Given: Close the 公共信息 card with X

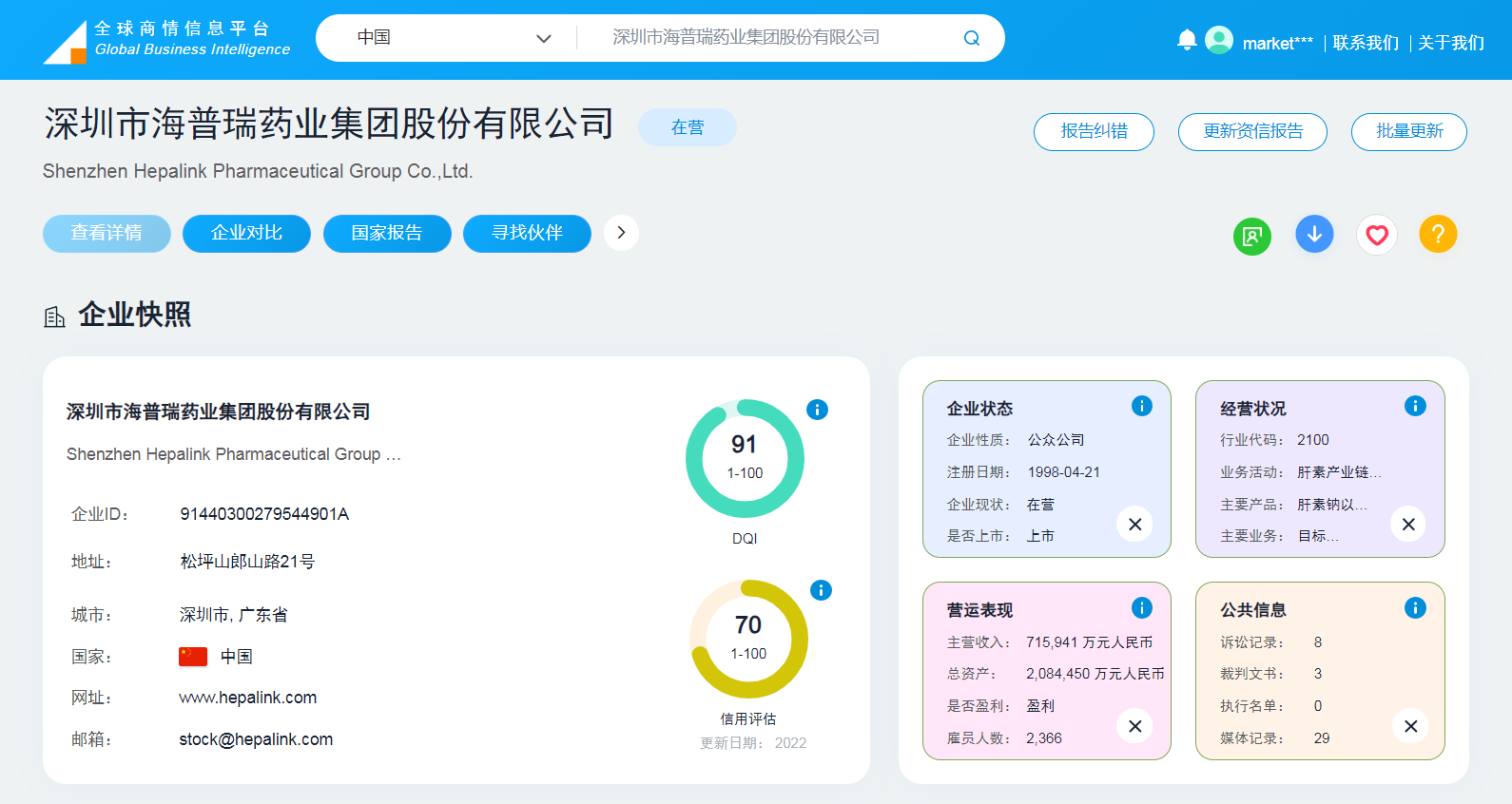Looking at the screenshot, I should coord(1410,726).
